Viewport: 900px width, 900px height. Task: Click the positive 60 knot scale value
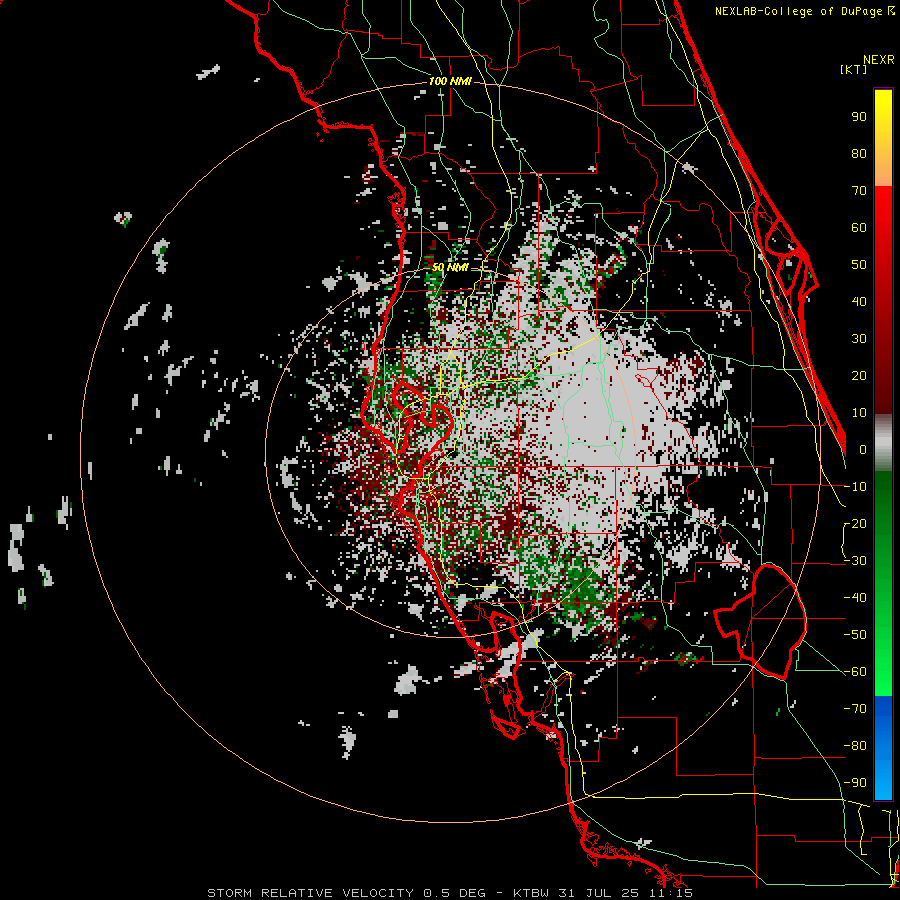(859, 228)
